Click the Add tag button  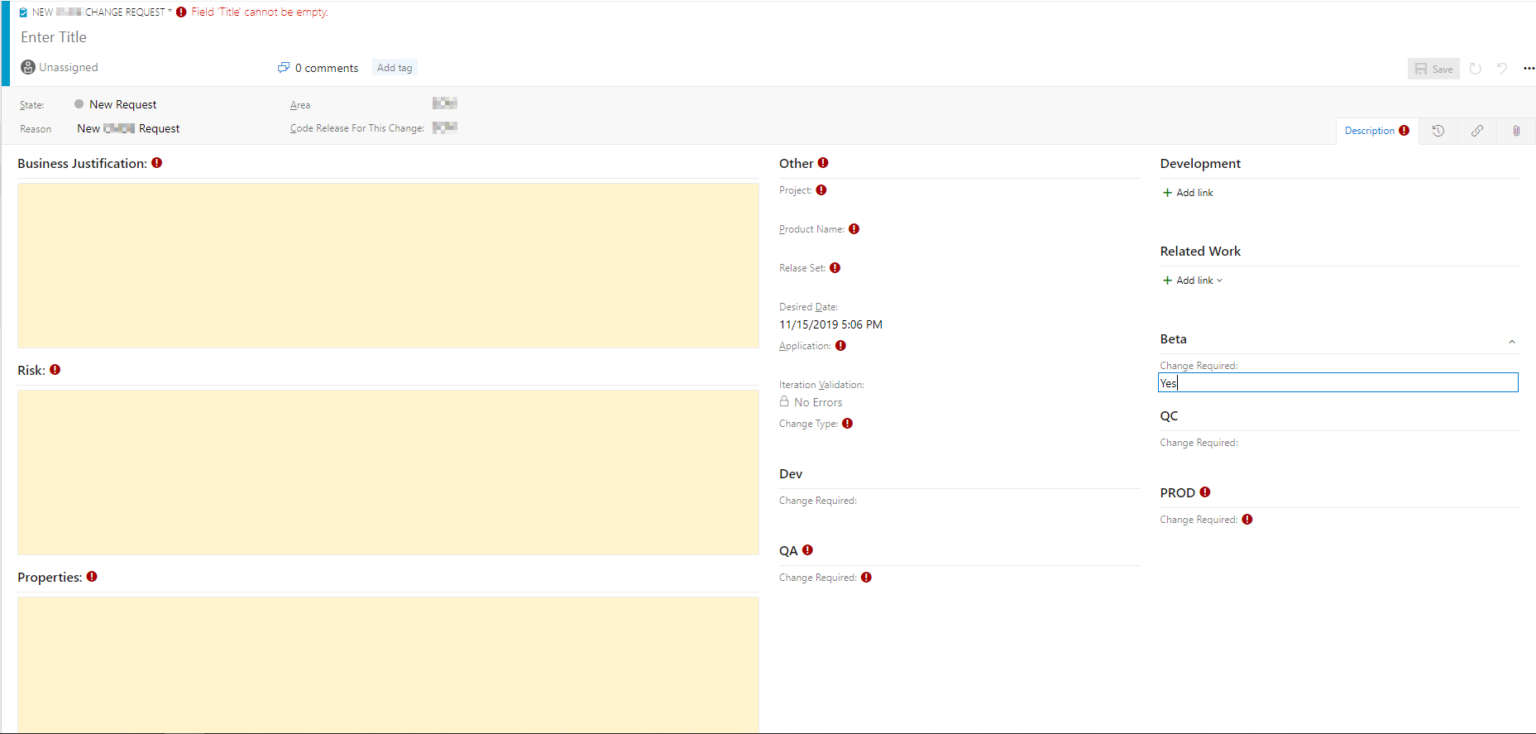(394, 67)
